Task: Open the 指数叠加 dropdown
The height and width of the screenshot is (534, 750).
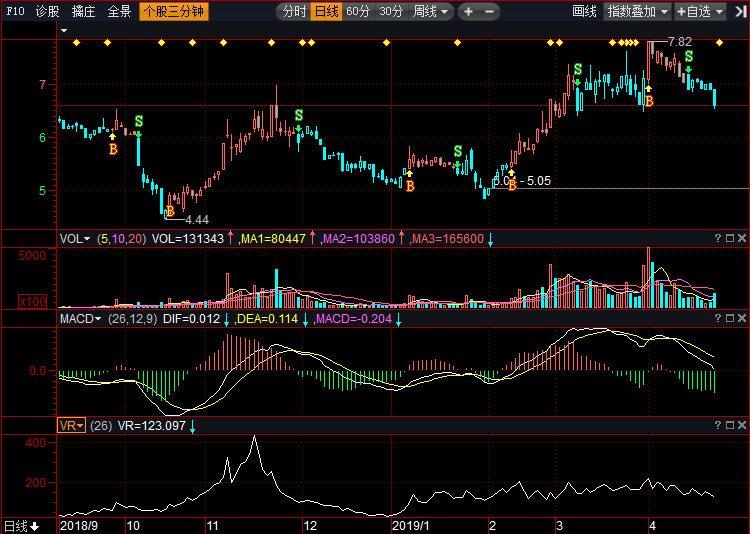Action: (638, 11)
